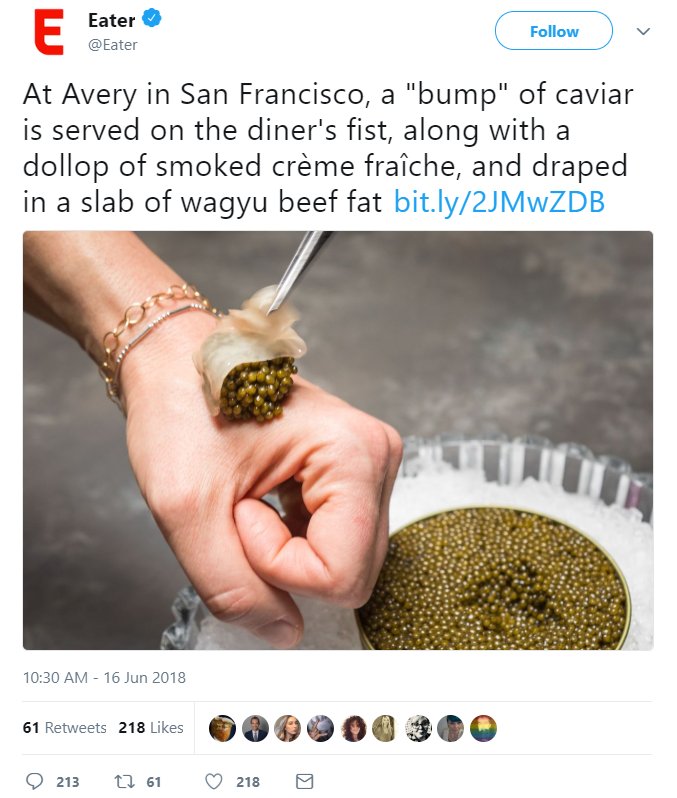
Task: Open the bit.ly/2JMwZDB link
Action: (x=499, y=202)
